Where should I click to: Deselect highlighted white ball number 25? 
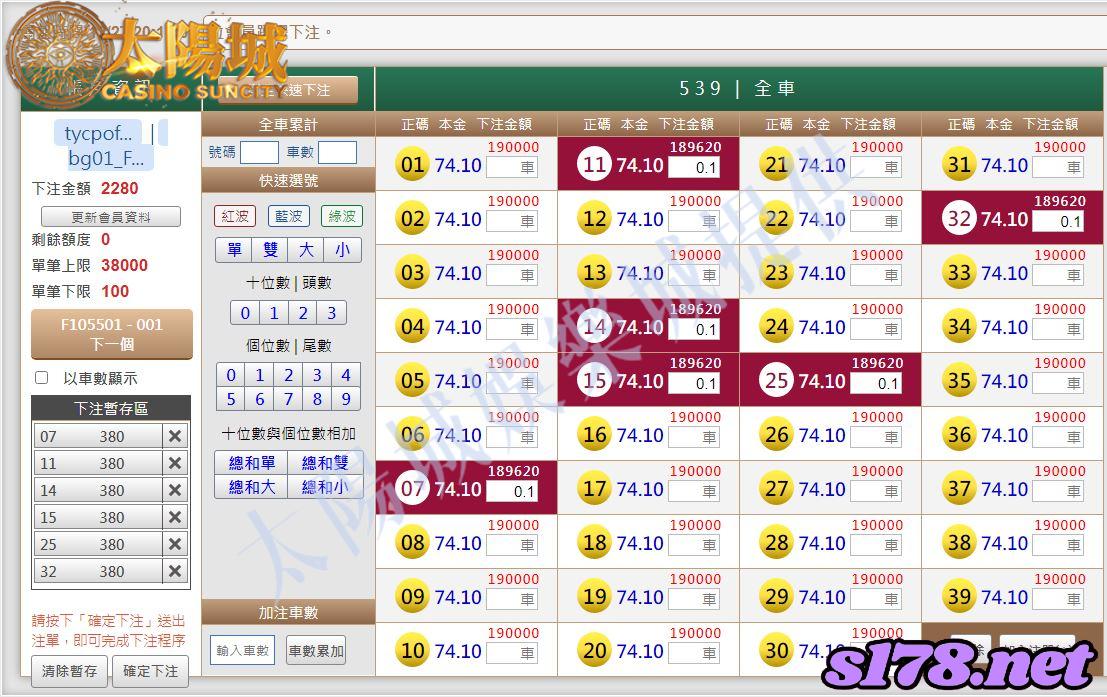click(x=777, y=381)
